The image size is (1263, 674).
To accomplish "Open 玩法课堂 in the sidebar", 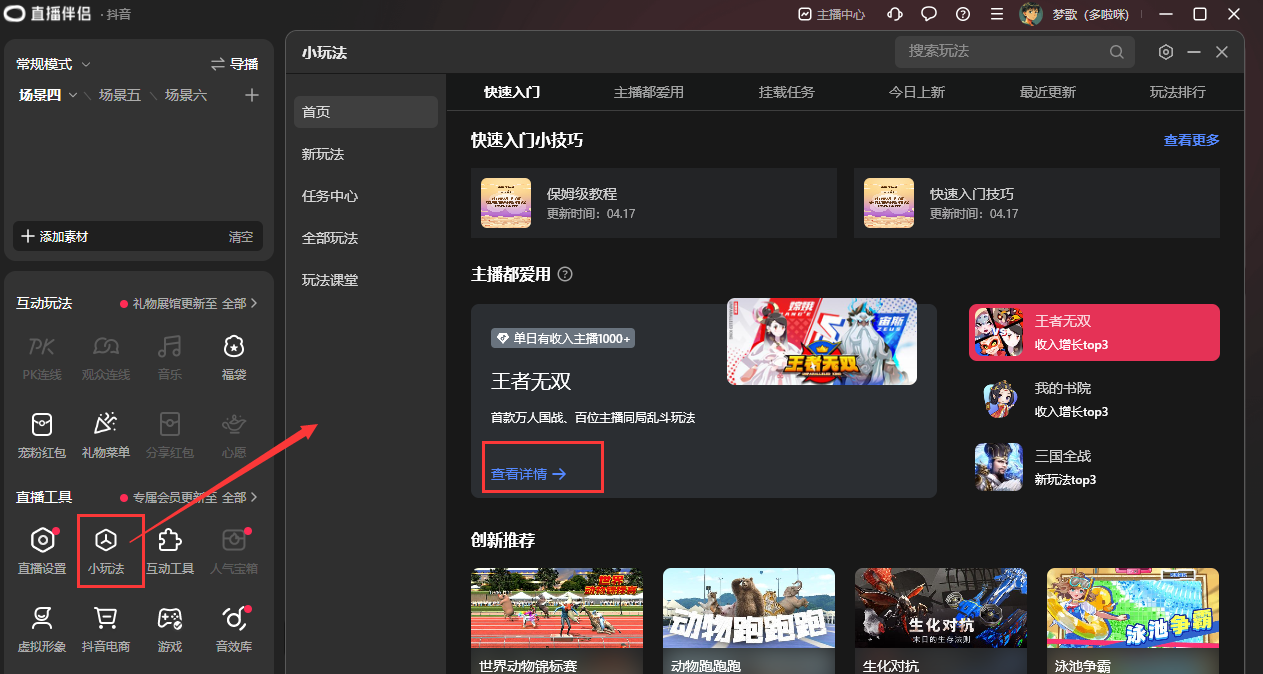I will (328, 279).
